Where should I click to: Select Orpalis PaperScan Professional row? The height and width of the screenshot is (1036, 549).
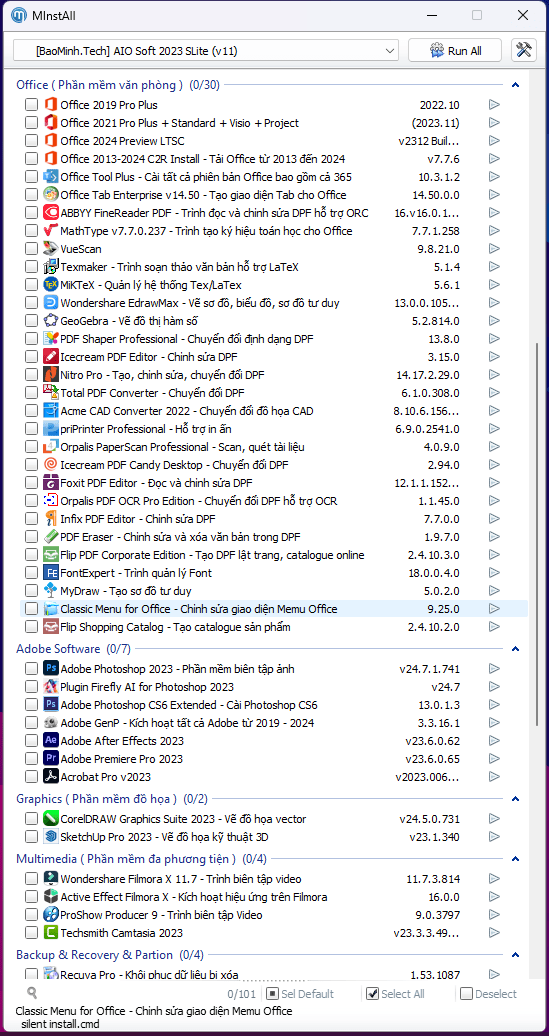point(182,447)
